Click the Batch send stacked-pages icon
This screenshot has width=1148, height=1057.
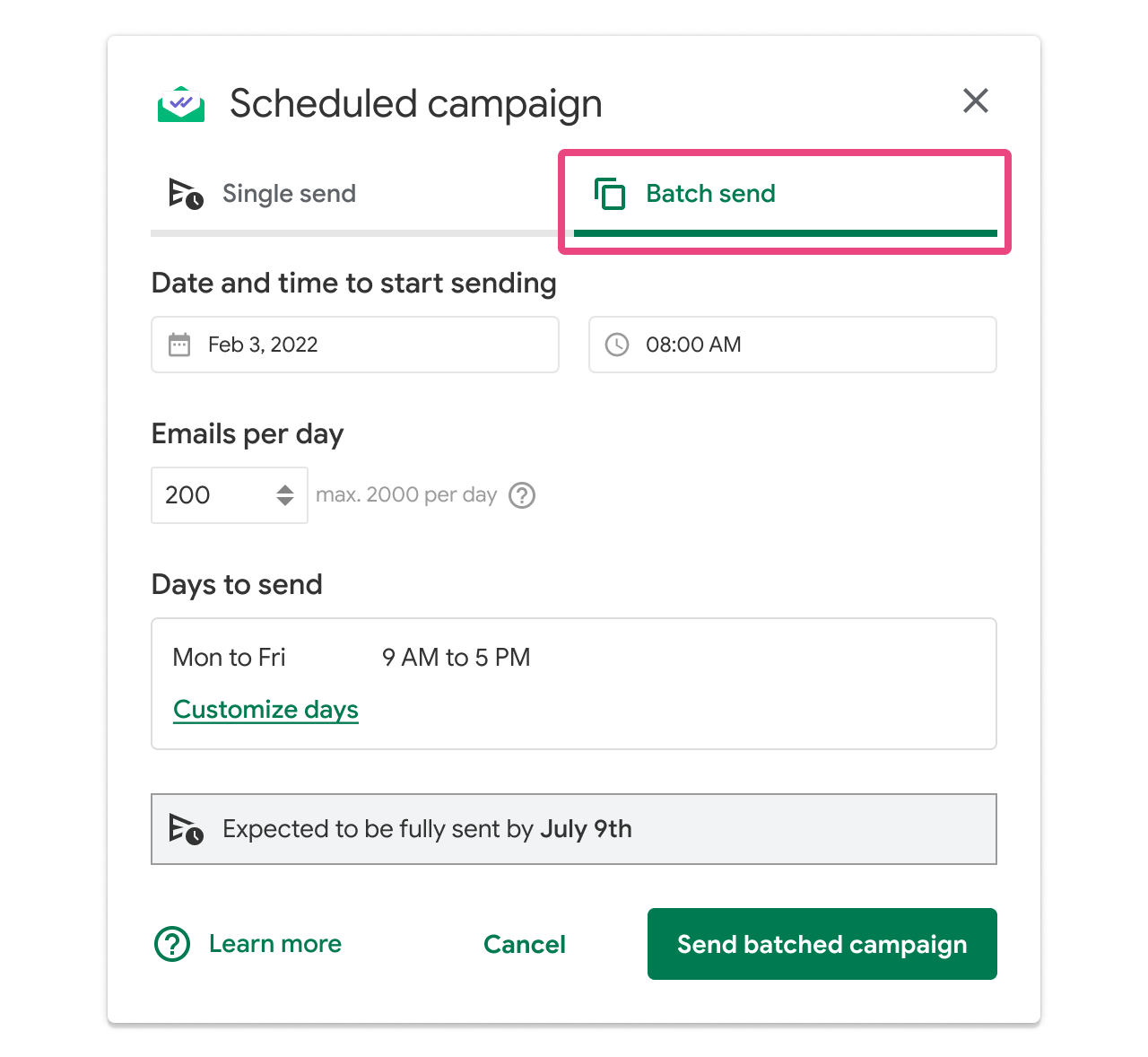610,194
